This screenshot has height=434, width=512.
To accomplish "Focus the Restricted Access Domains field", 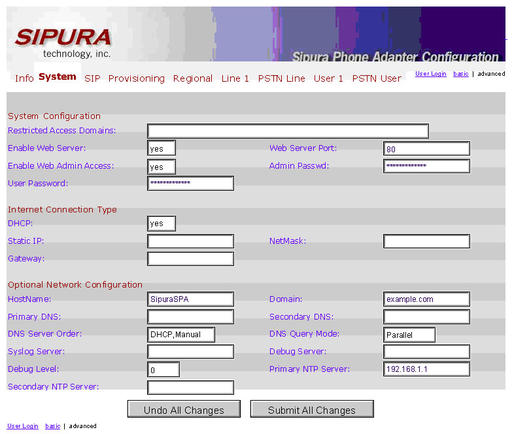I will point(288,131).
